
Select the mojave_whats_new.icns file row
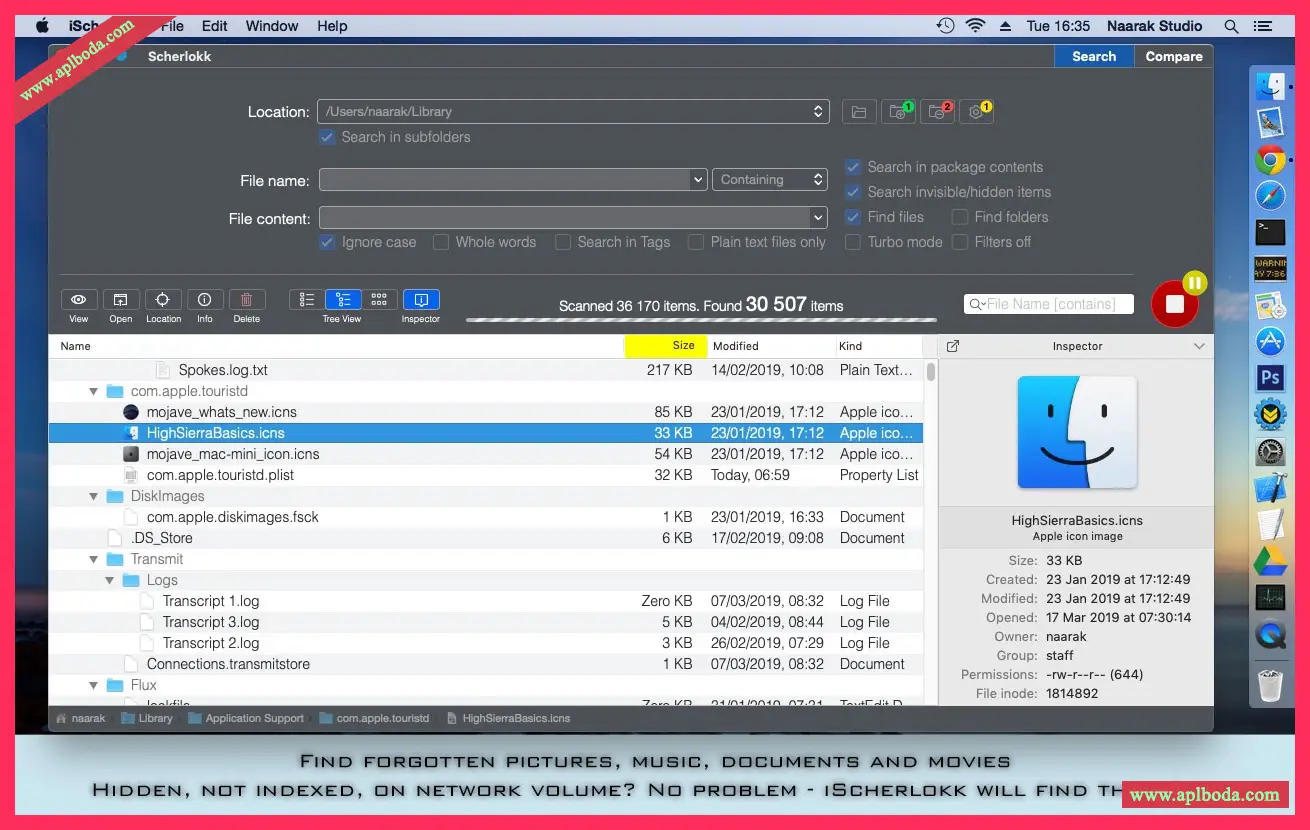221,412
